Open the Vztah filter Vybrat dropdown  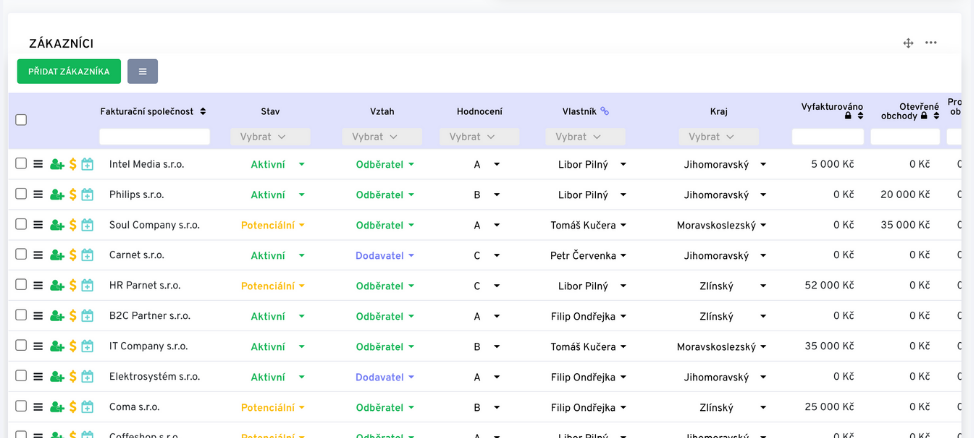pos(382,137)
